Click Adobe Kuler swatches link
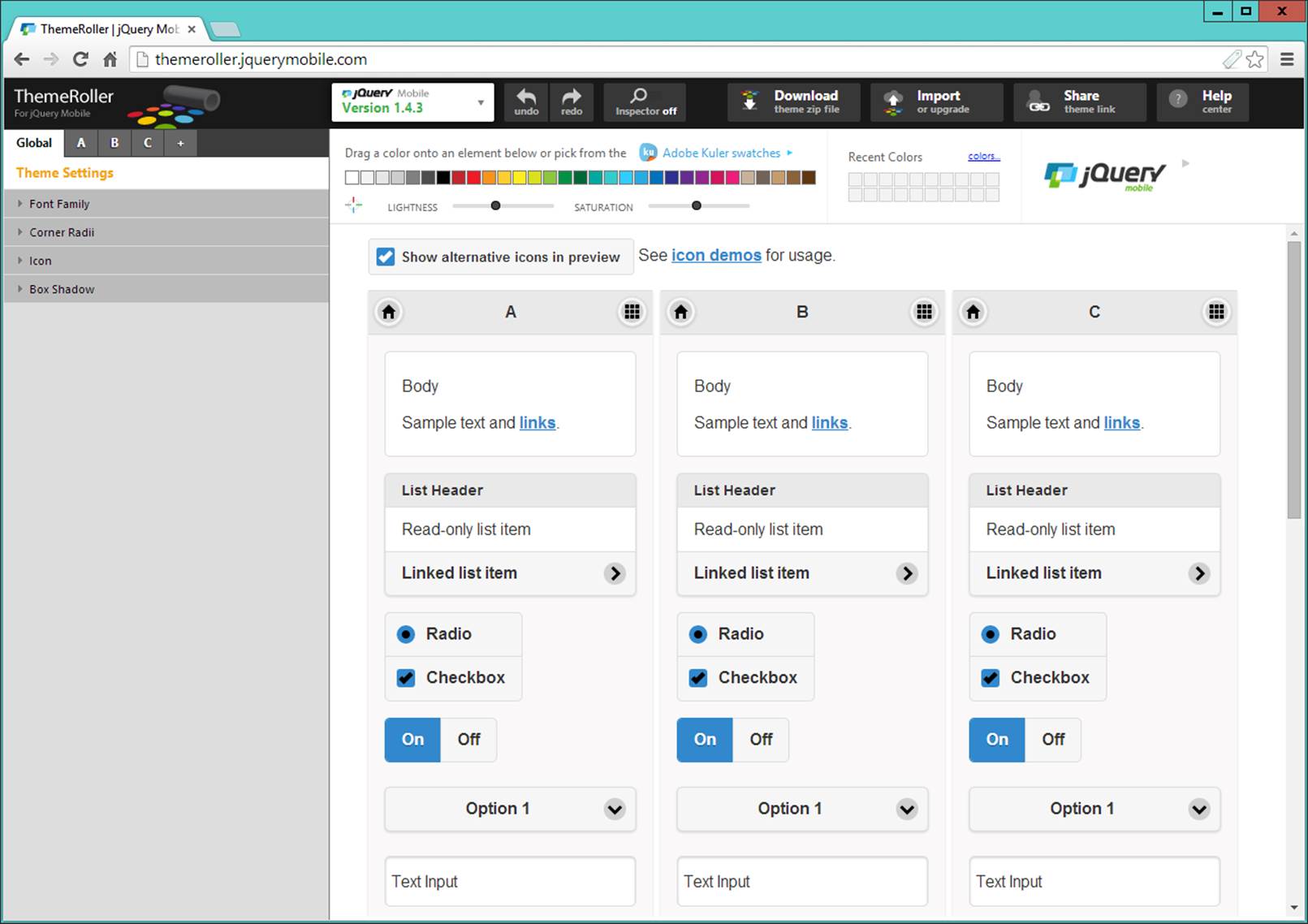This screenshot has height=924, width=1308. [721, 153]
